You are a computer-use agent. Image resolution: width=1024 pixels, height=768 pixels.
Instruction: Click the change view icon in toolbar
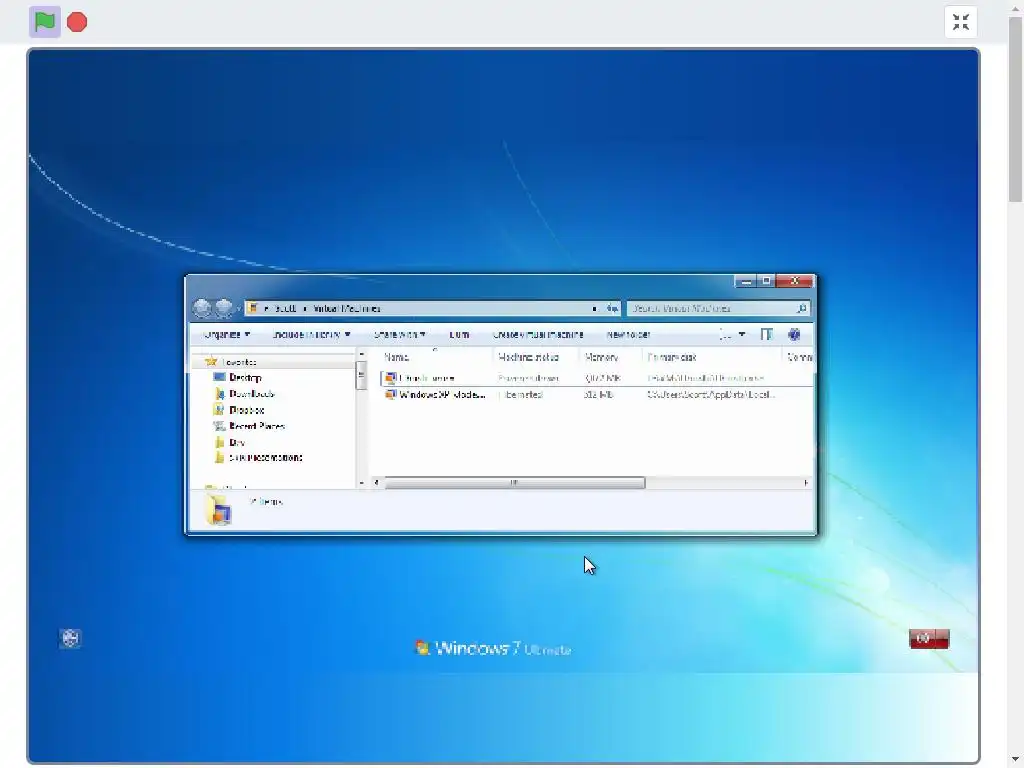726,334
